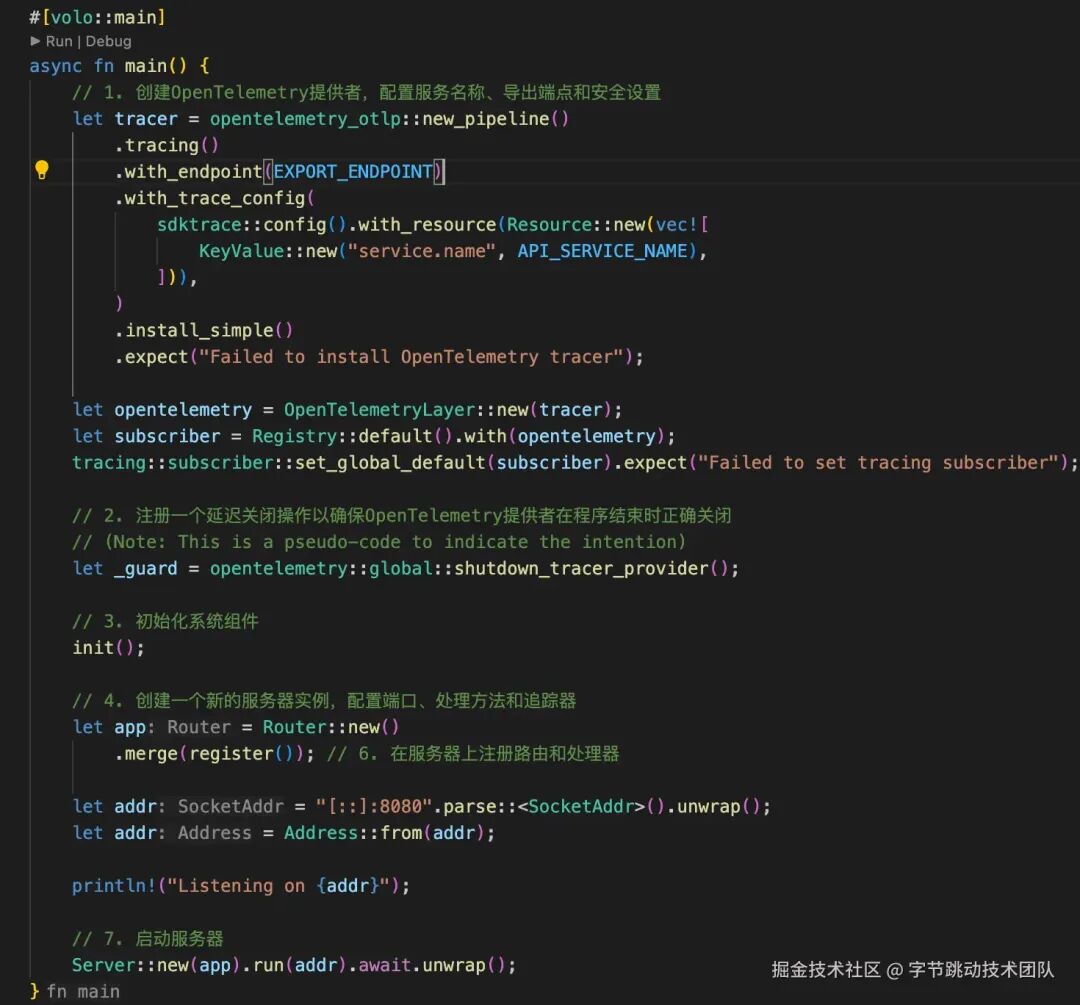The image size is (1080, 1005).
Task: Click the Router inlay type hint
Action: coord(199,727)
